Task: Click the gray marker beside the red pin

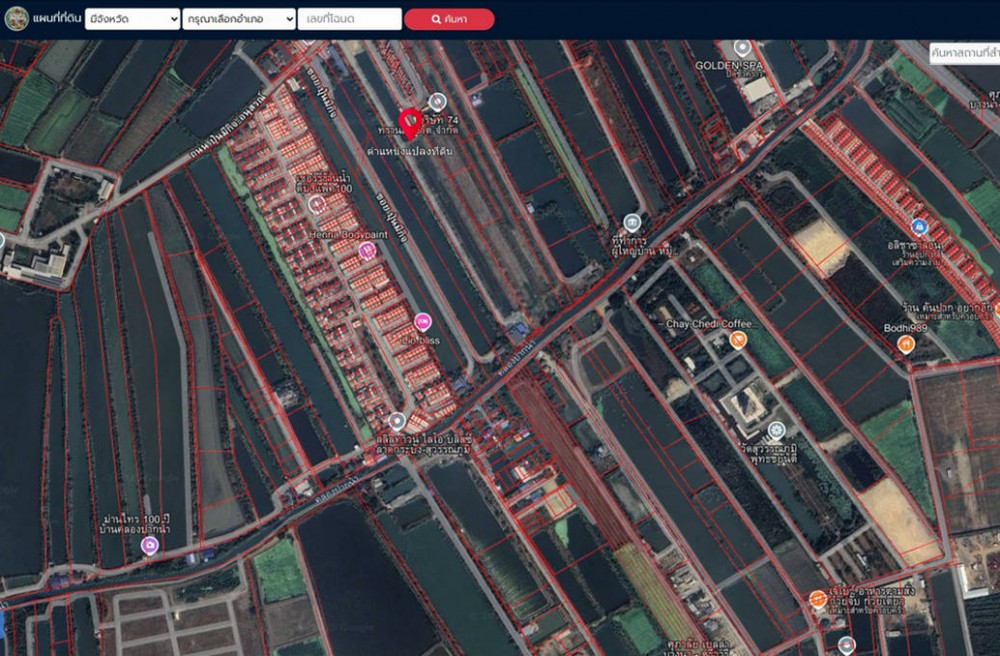Action: click(x=437, y=100)
